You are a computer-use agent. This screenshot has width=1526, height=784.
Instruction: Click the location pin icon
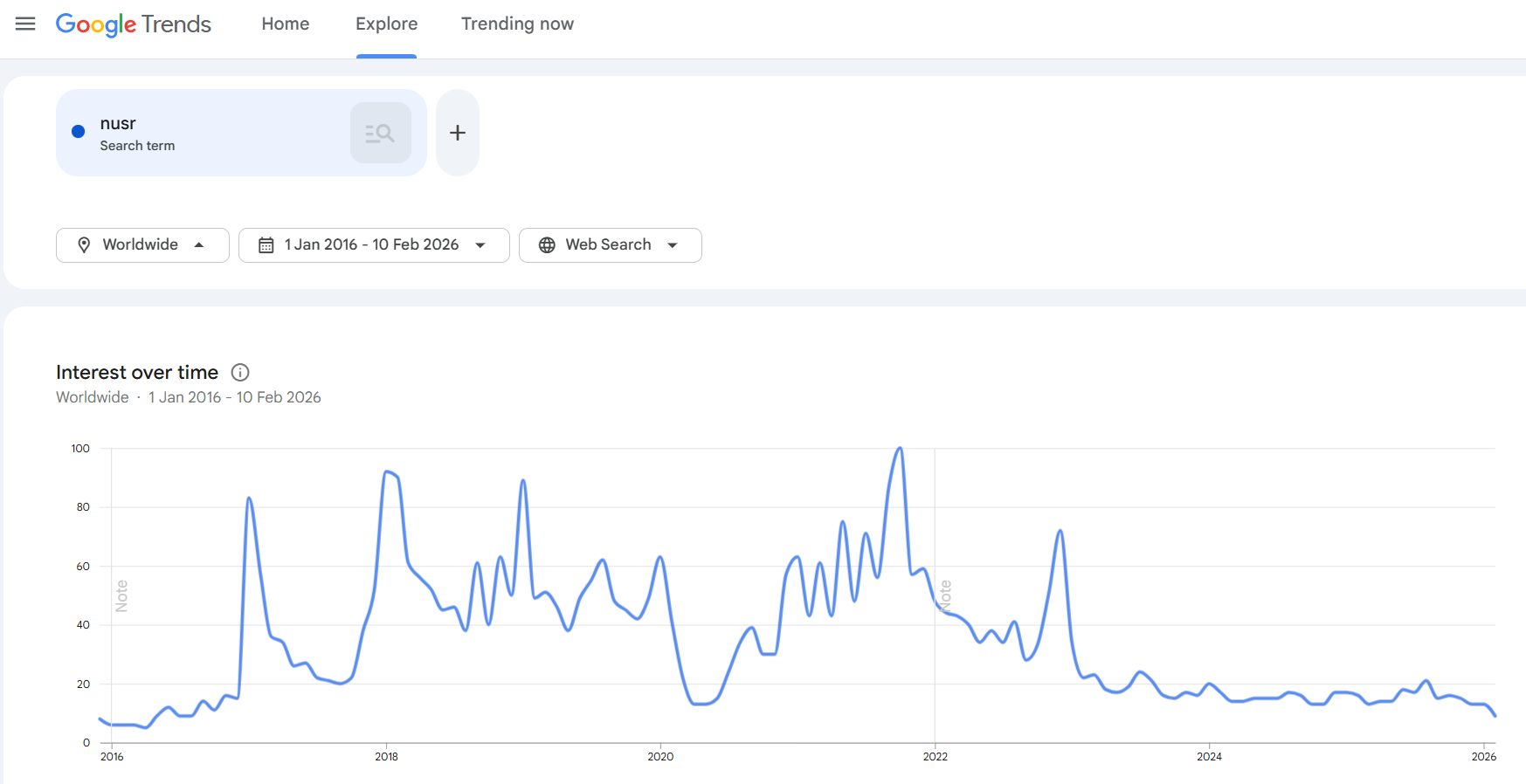84,245
